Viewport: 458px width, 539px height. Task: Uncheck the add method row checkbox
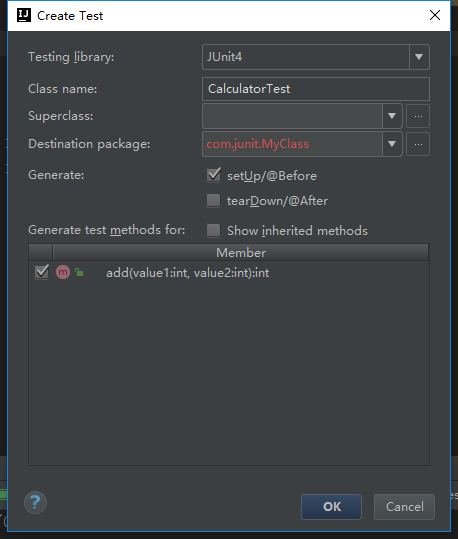coord(42,272)
